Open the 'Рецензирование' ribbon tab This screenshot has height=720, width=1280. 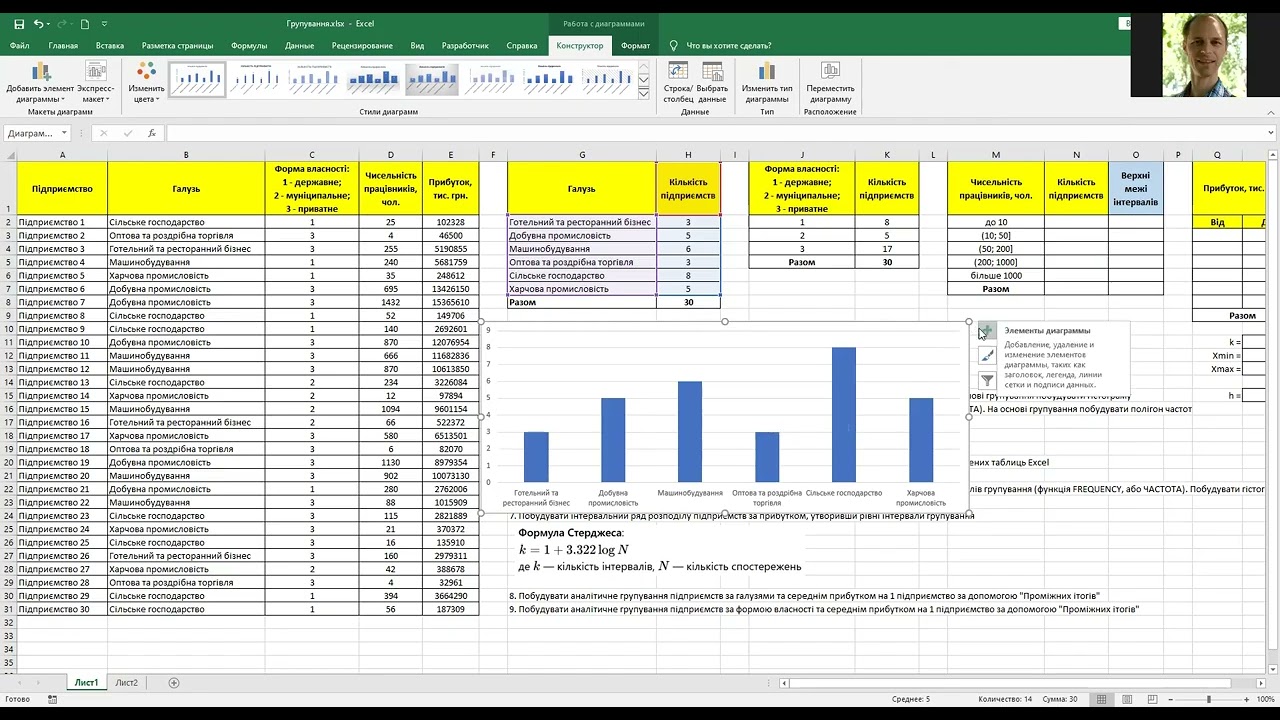coord(362,45)
